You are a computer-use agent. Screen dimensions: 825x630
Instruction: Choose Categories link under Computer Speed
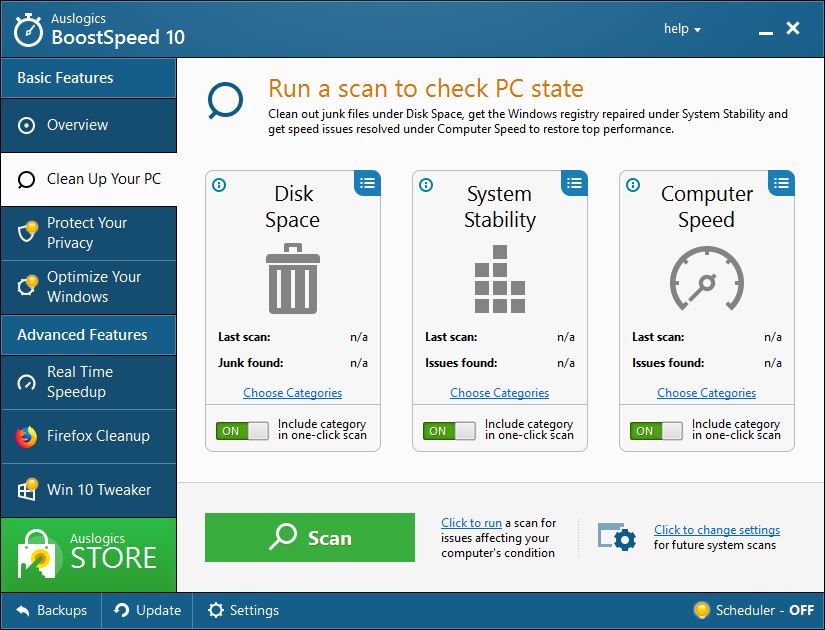click(x=707, y=393)
